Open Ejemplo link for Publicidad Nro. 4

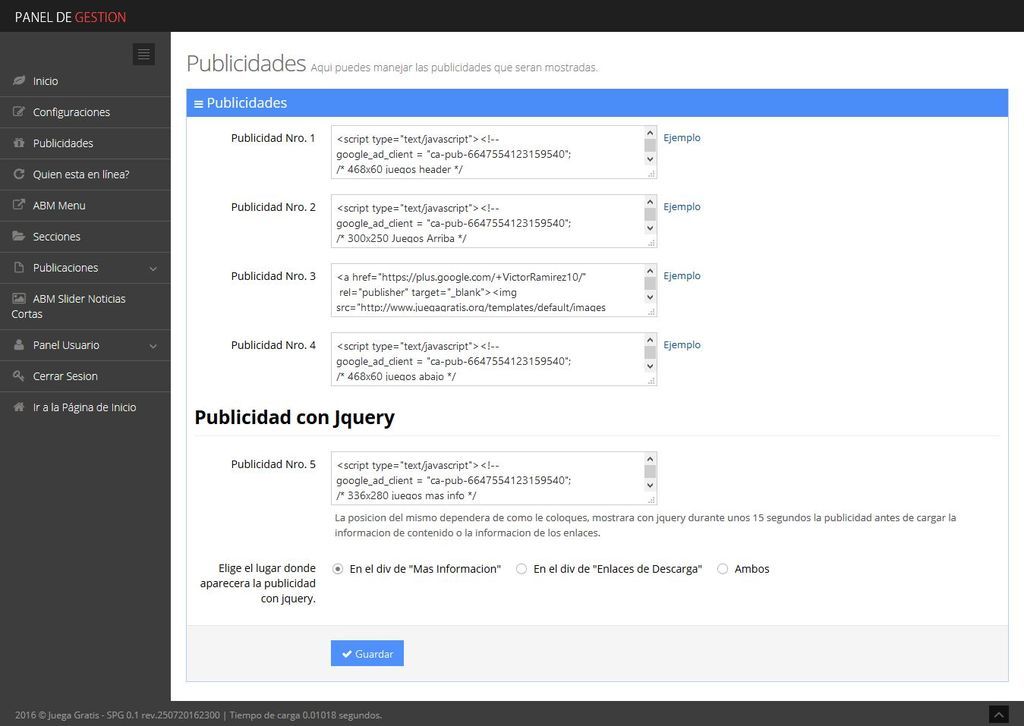pyautogui.click(x=682, y=345)
